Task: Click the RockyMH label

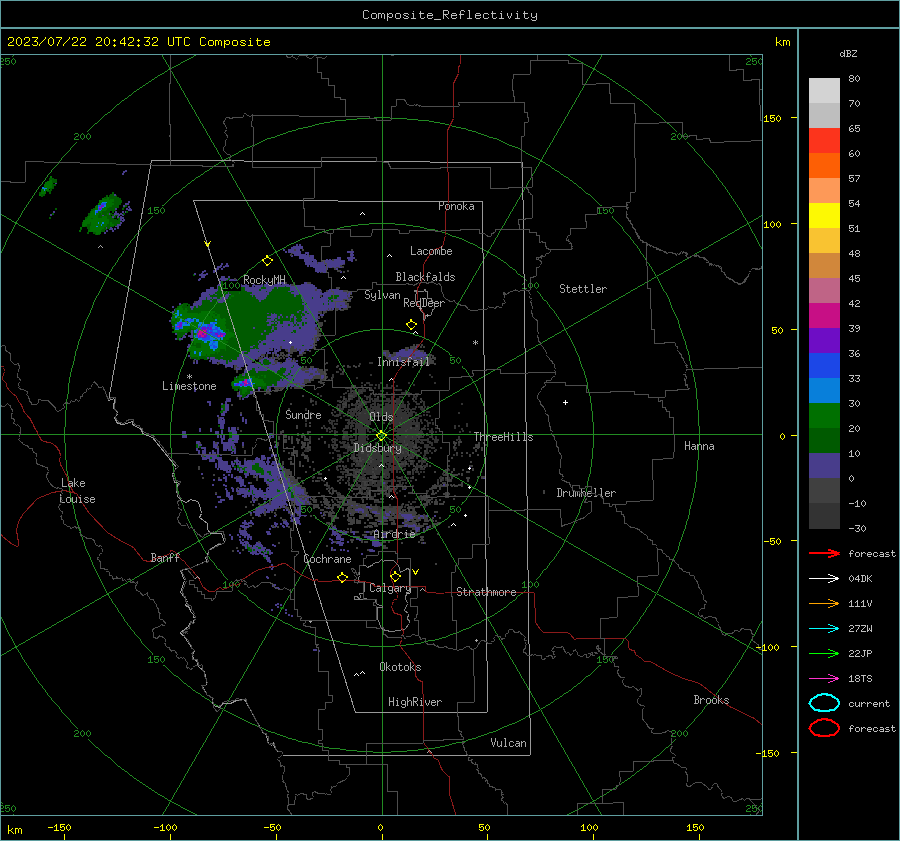Action: click(264, 280)
